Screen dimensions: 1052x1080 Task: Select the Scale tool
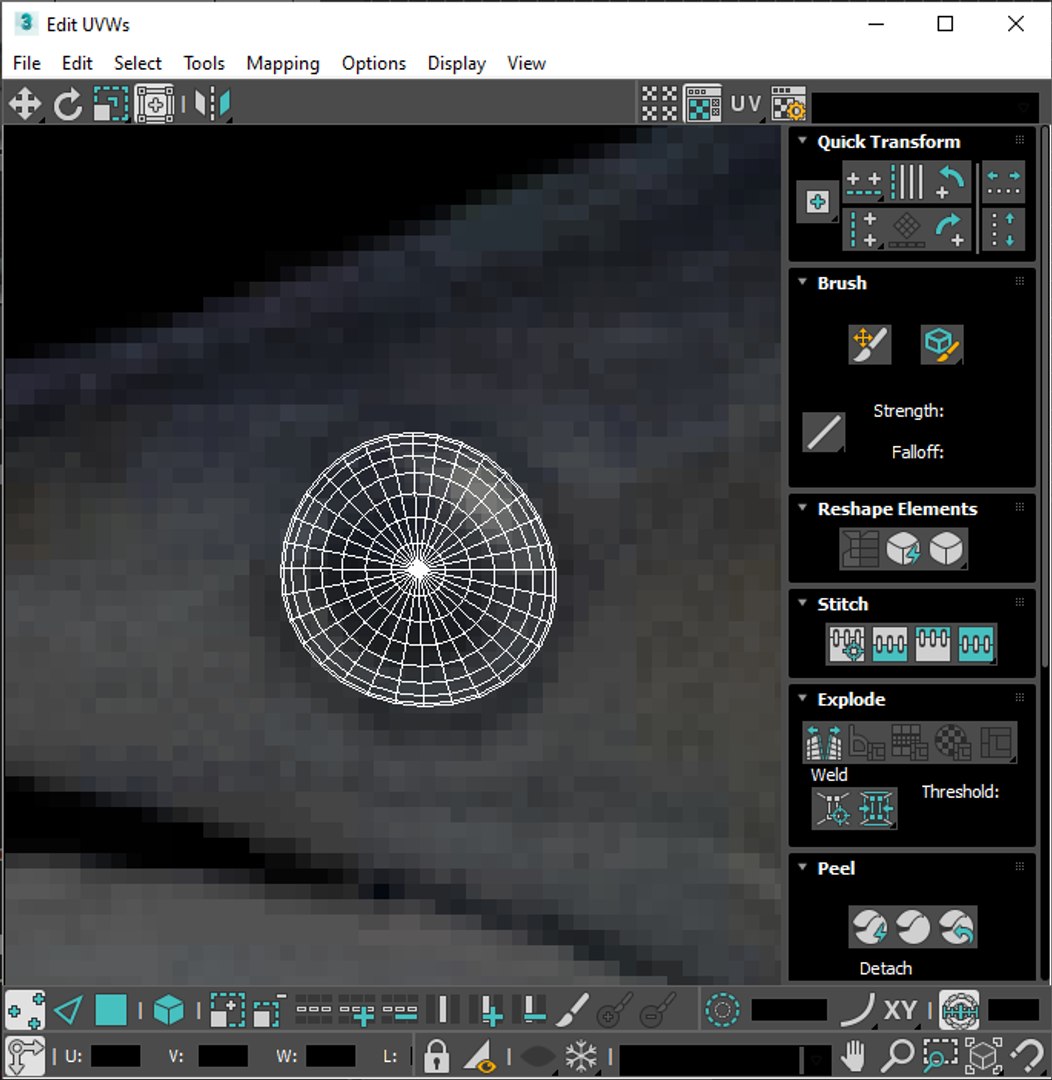point(111,105)
